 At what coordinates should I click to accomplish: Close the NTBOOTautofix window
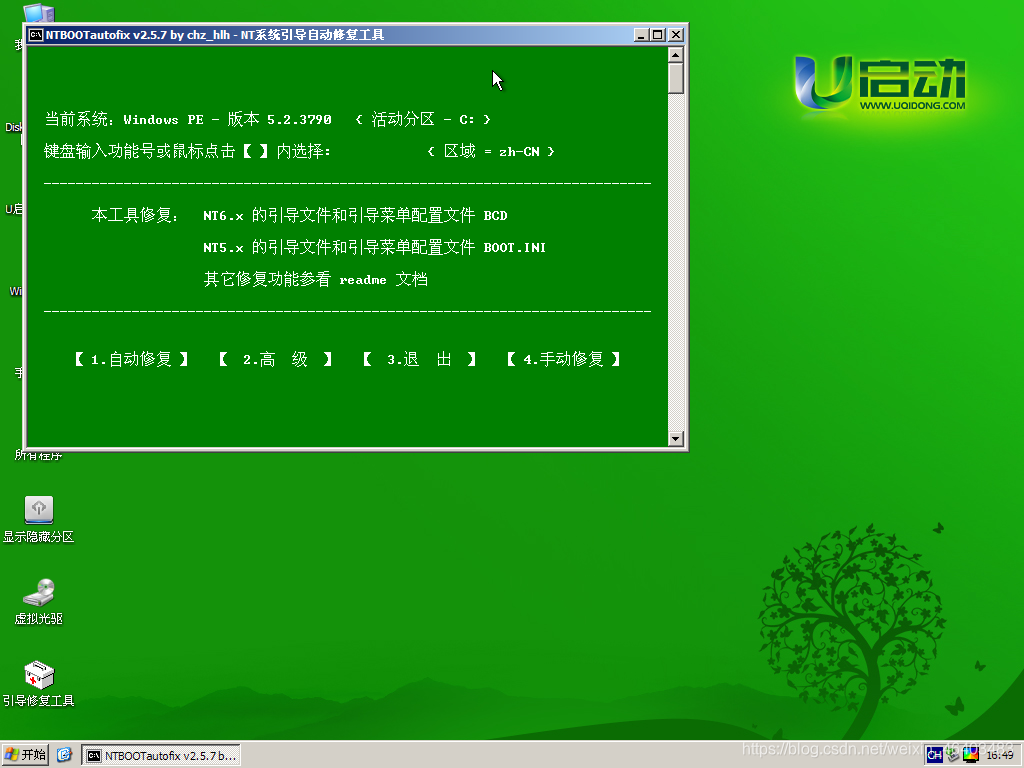click(676, 35)
